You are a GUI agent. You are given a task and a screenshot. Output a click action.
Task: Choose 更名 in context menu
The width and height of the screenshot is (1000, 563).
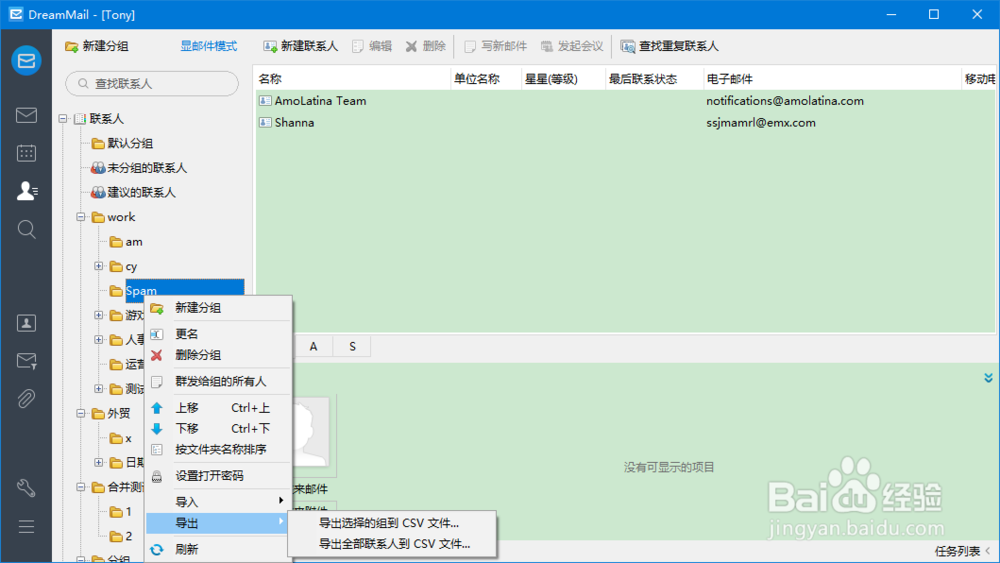coord(218,334)
